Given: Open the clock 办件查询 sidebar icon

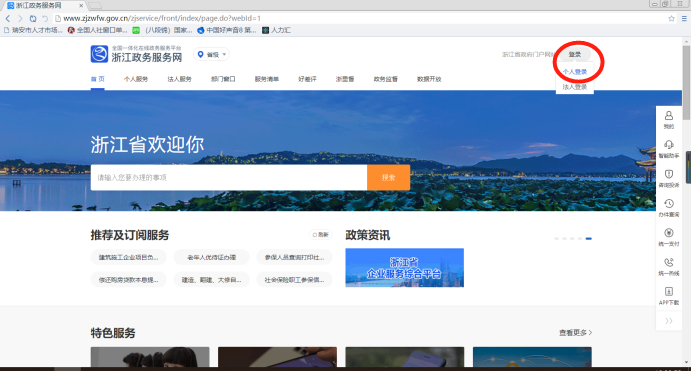Looking at the screenshot, I should coord(669,208).
